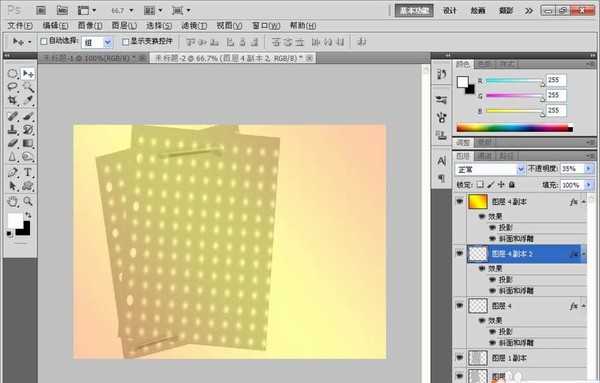The width and height of the screenshot is (600, 383).
Task: Switch to the 设计 workspace
Action: pos(450,11)
